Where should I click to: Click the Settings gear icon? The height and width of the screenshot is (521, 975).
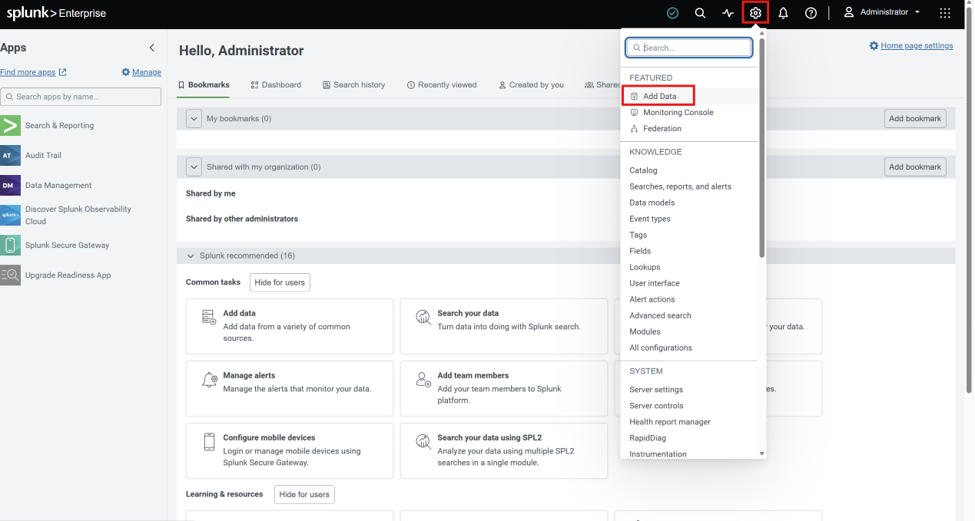(x=755, y=13)
